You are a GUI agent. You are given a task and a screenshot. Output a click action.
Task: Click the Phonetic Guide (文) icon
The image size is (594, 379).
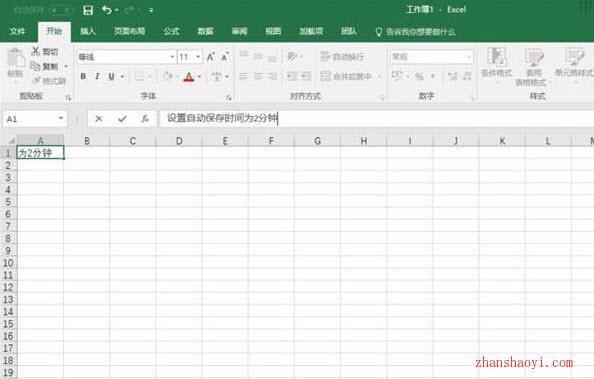(217, 77)
